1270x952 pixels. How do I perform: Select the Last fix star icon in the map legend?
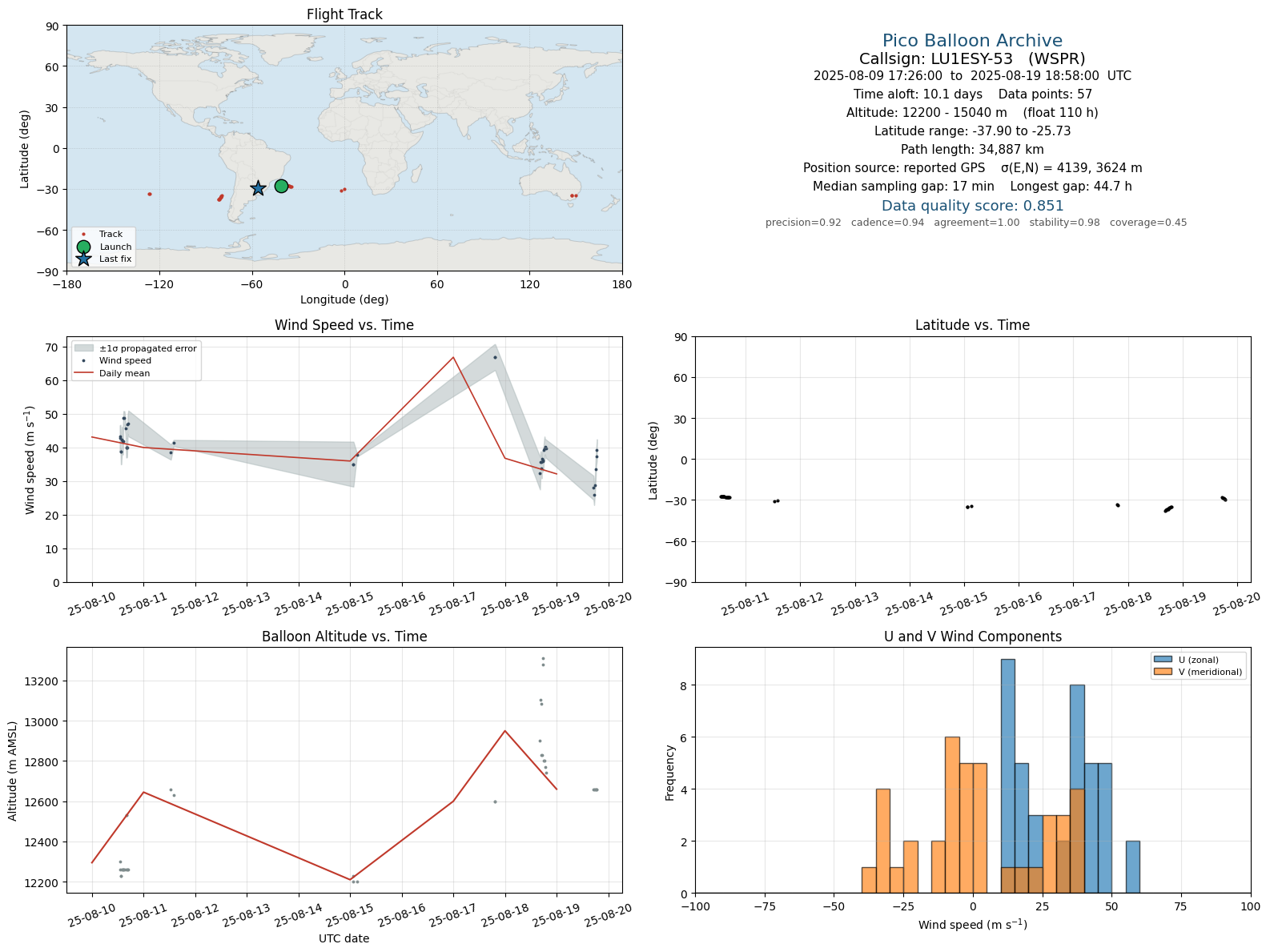pyautogui.click(x=83, y=259)
